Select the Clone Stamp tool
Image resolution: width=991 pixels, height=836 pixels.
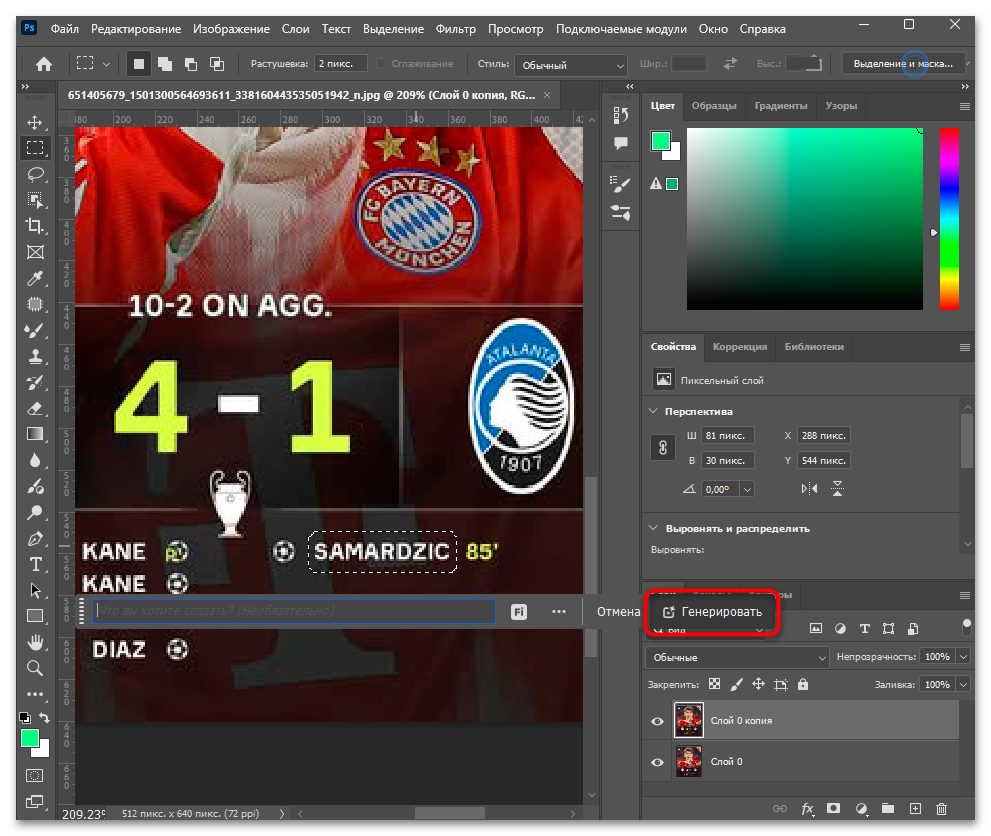coord(35,356)
